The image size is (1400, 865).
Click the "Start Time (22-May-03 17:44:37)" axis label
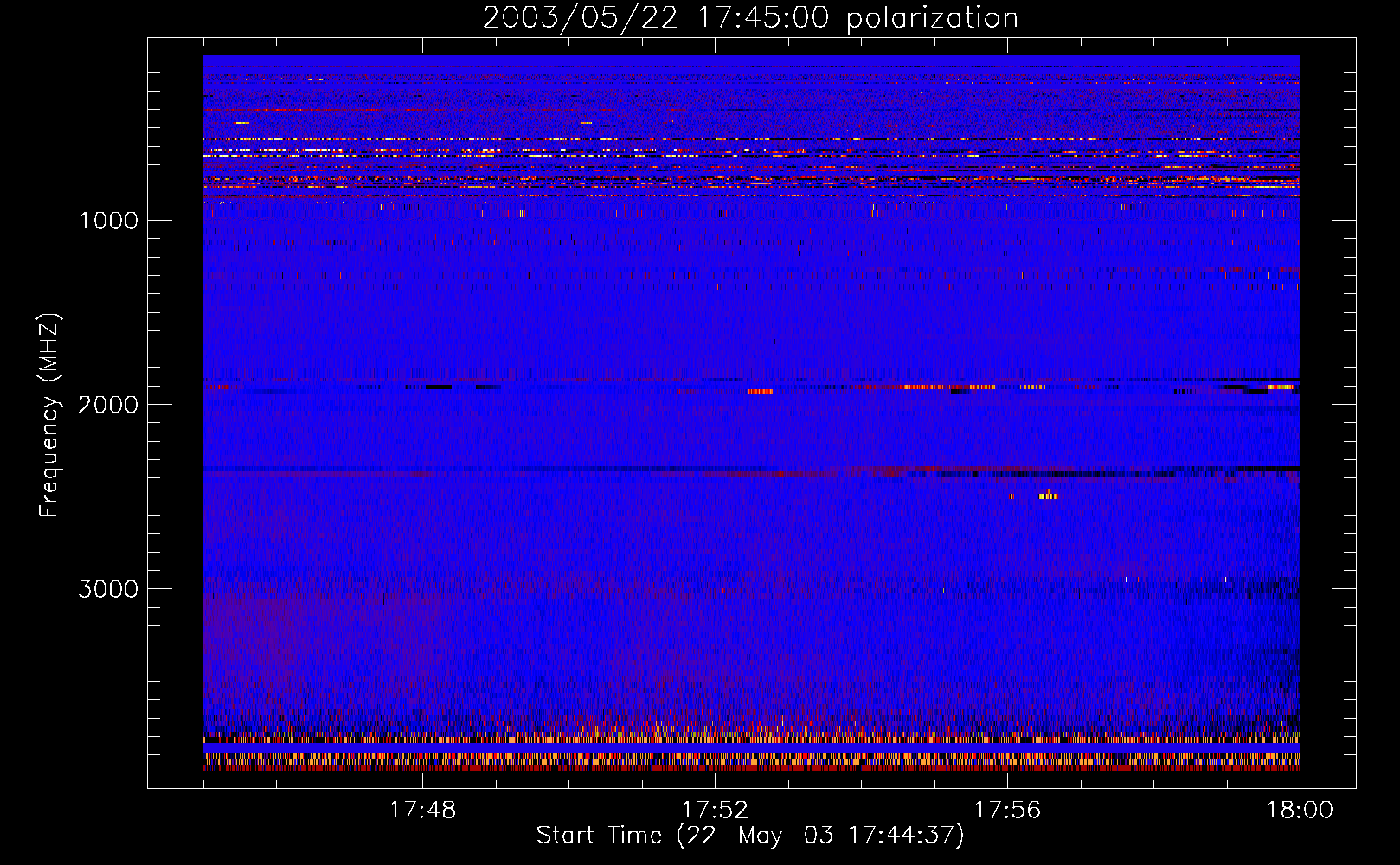tap(749, 835)
